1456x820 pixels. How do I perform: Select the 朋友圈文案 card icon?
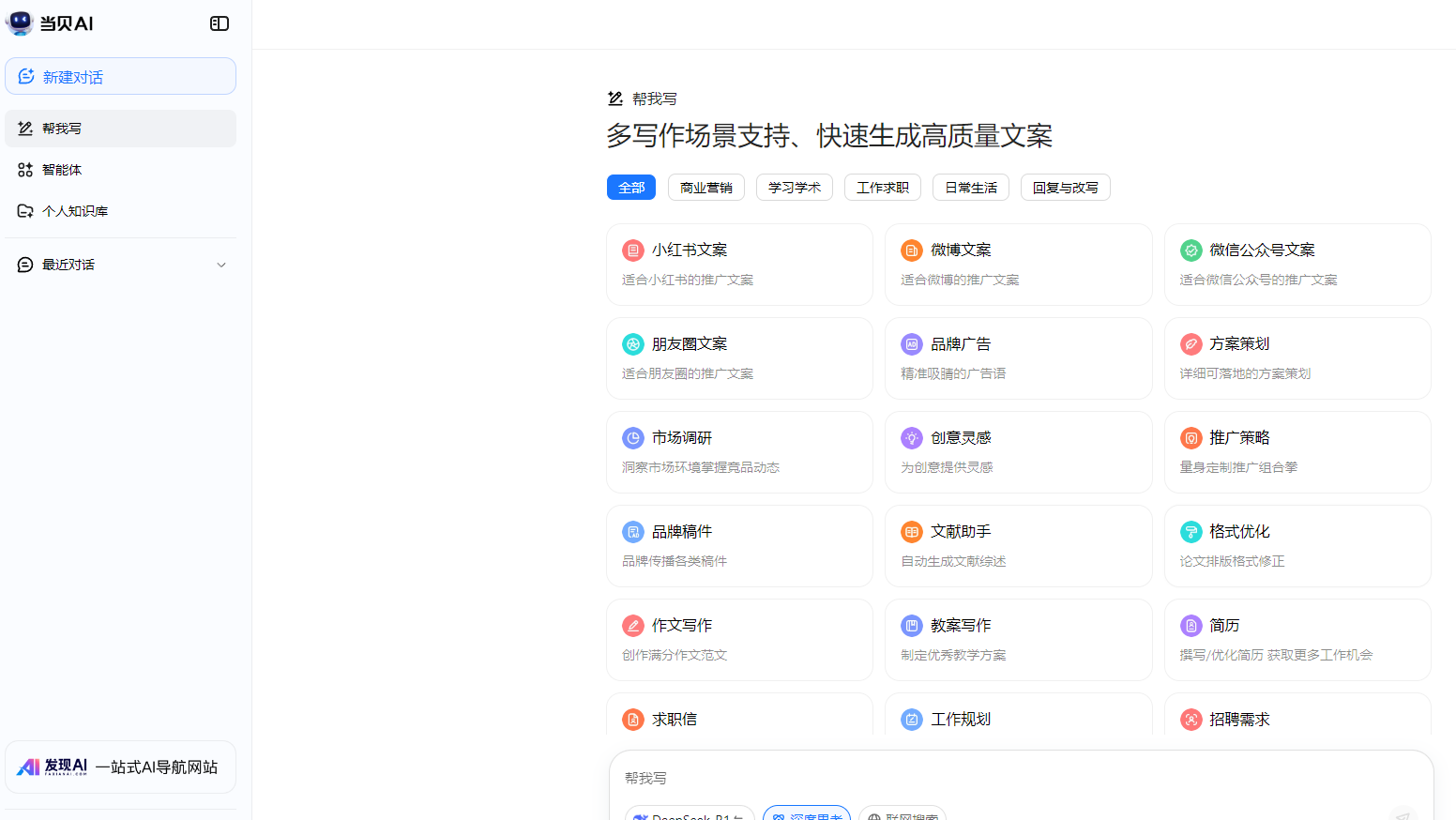coord(633,344)
